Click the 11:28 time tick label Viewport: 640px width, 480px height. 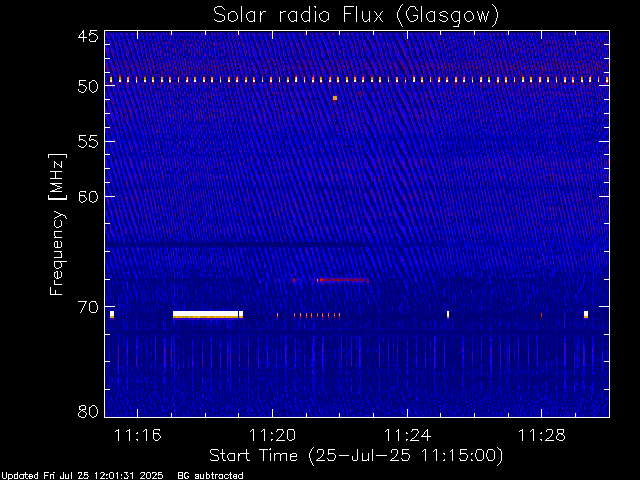tap(542, 435)
